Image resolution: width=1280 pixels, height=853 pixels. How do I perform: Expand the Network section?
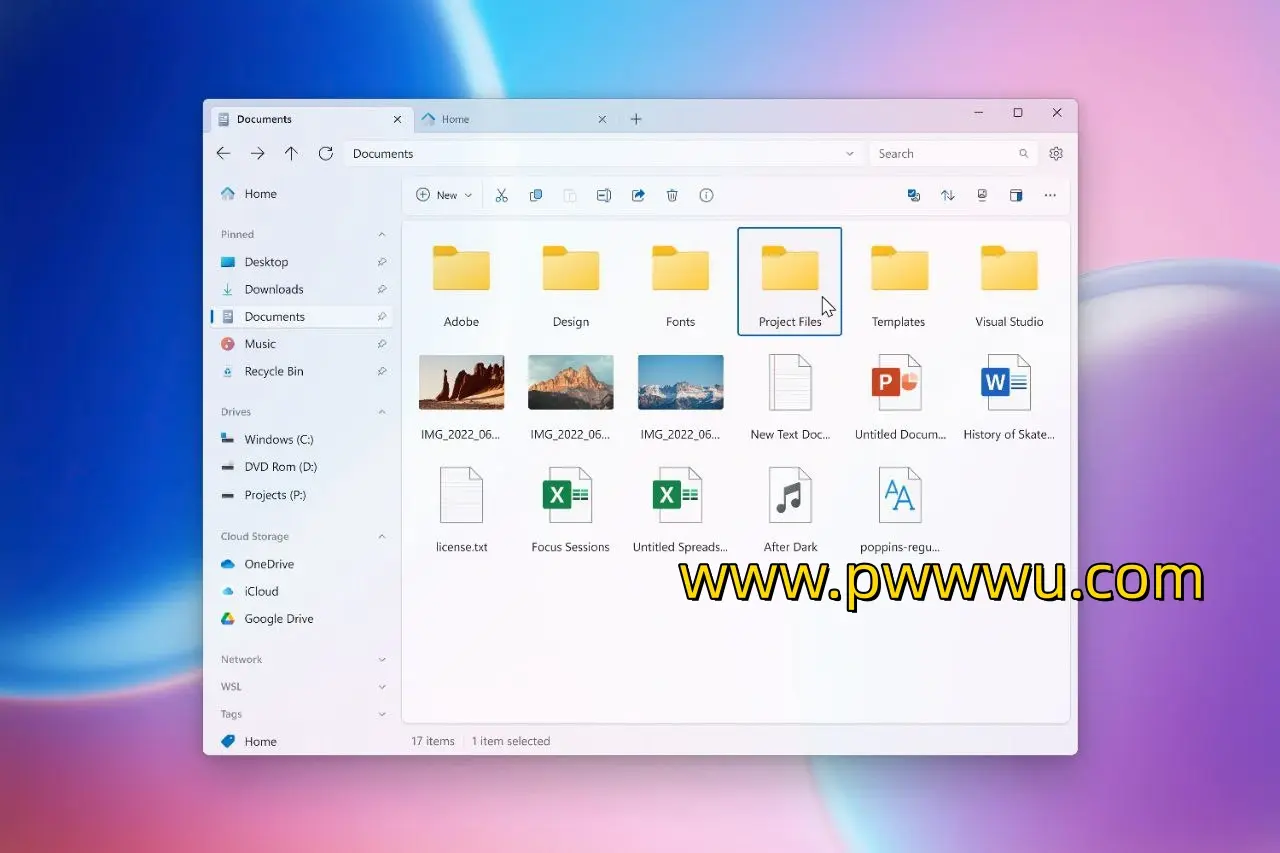click(381, 660)
